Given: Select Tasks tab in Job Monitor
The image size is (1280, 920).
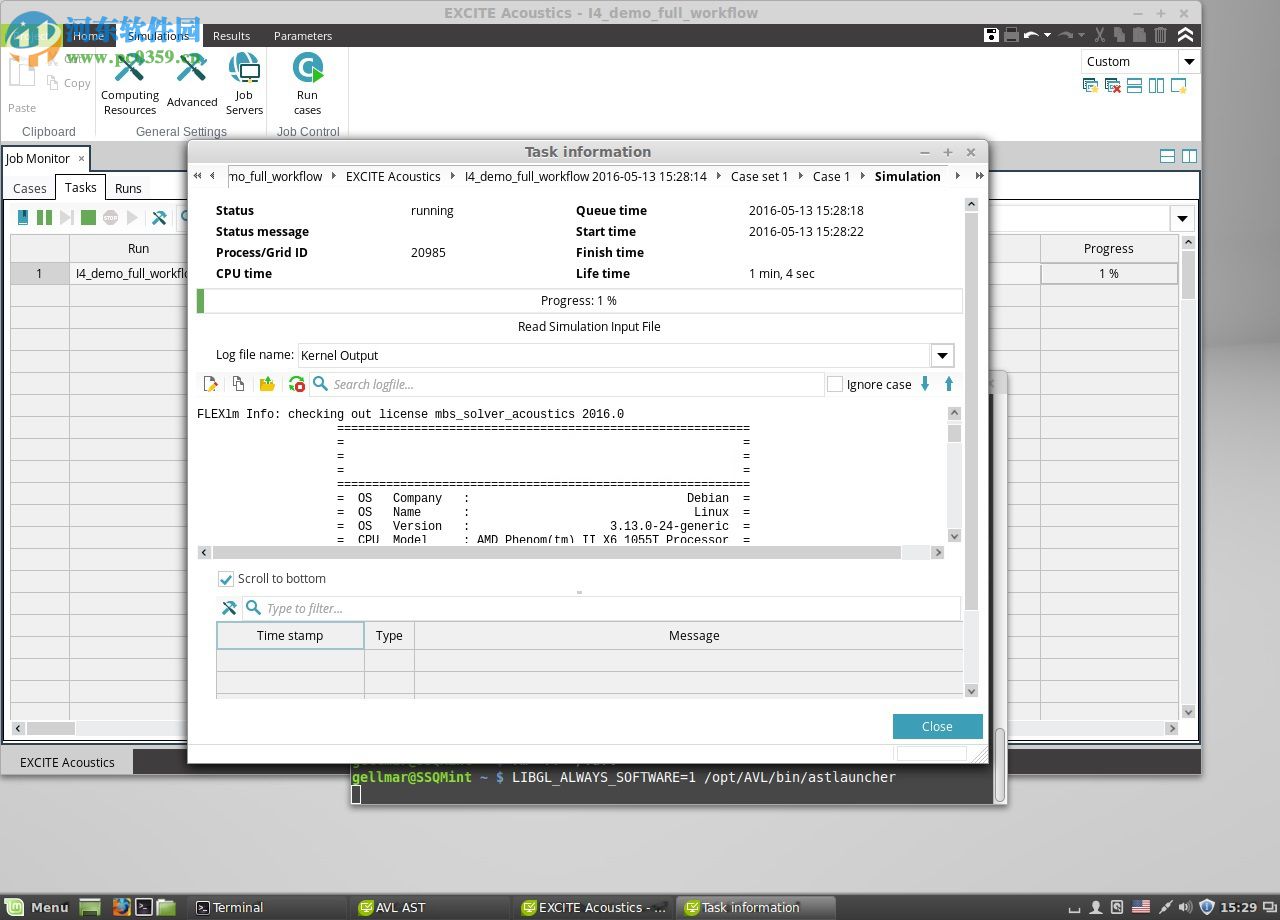Looking at the screenshot, I should pos(80,187).
